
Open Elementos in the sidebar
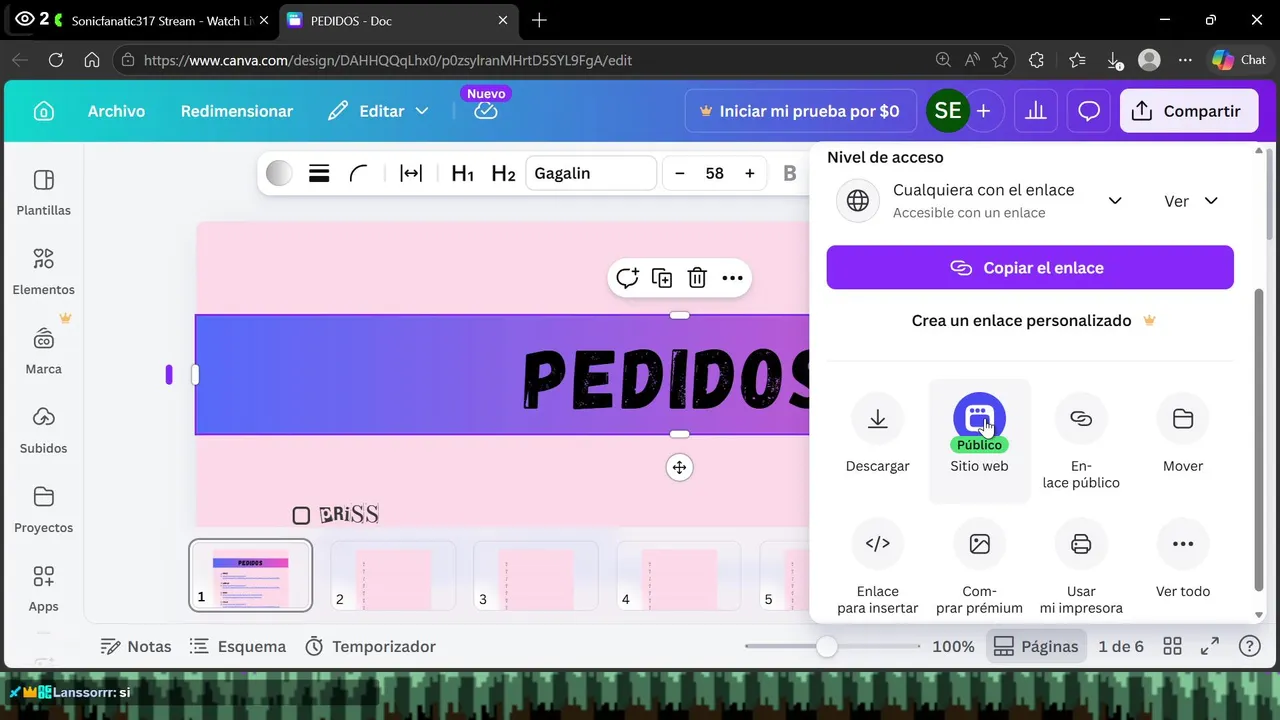click(44, 271)
